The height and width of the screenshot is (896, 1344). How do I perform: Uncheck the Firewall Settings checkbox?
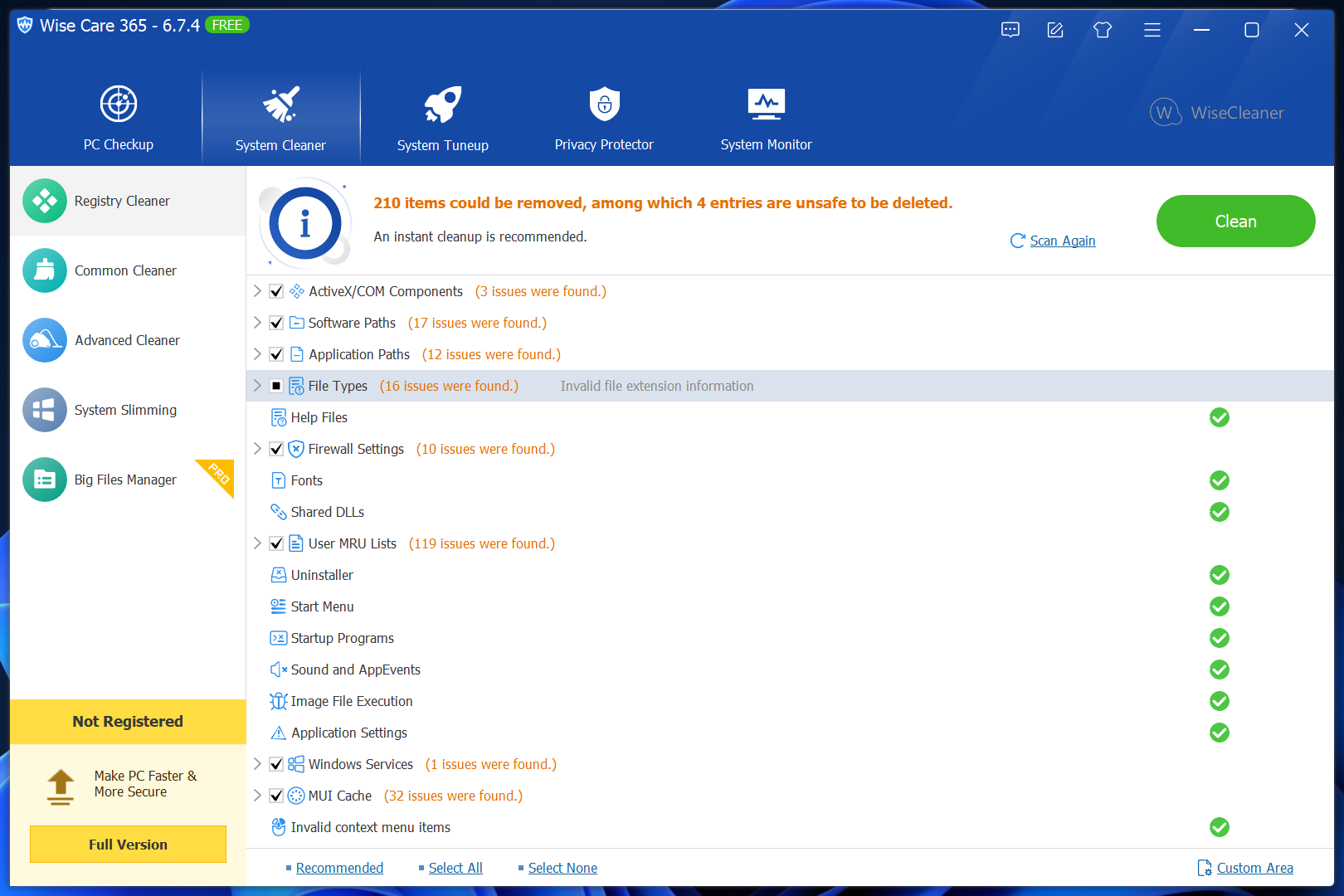tap(276, 449)
